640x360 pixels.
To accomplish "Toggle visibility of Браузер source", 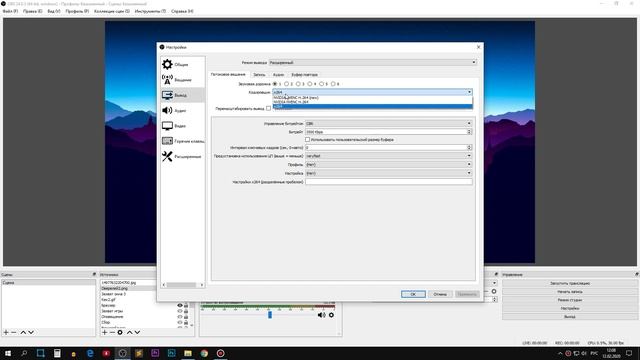I will [180, 305].
